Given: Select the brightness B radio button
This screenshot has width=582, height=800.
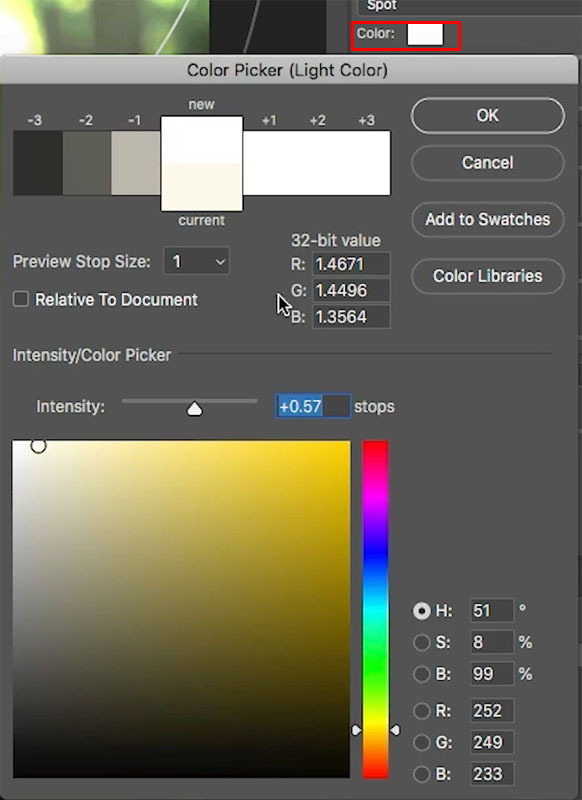Looking at the screenshot, I should (x=422, y=674).
